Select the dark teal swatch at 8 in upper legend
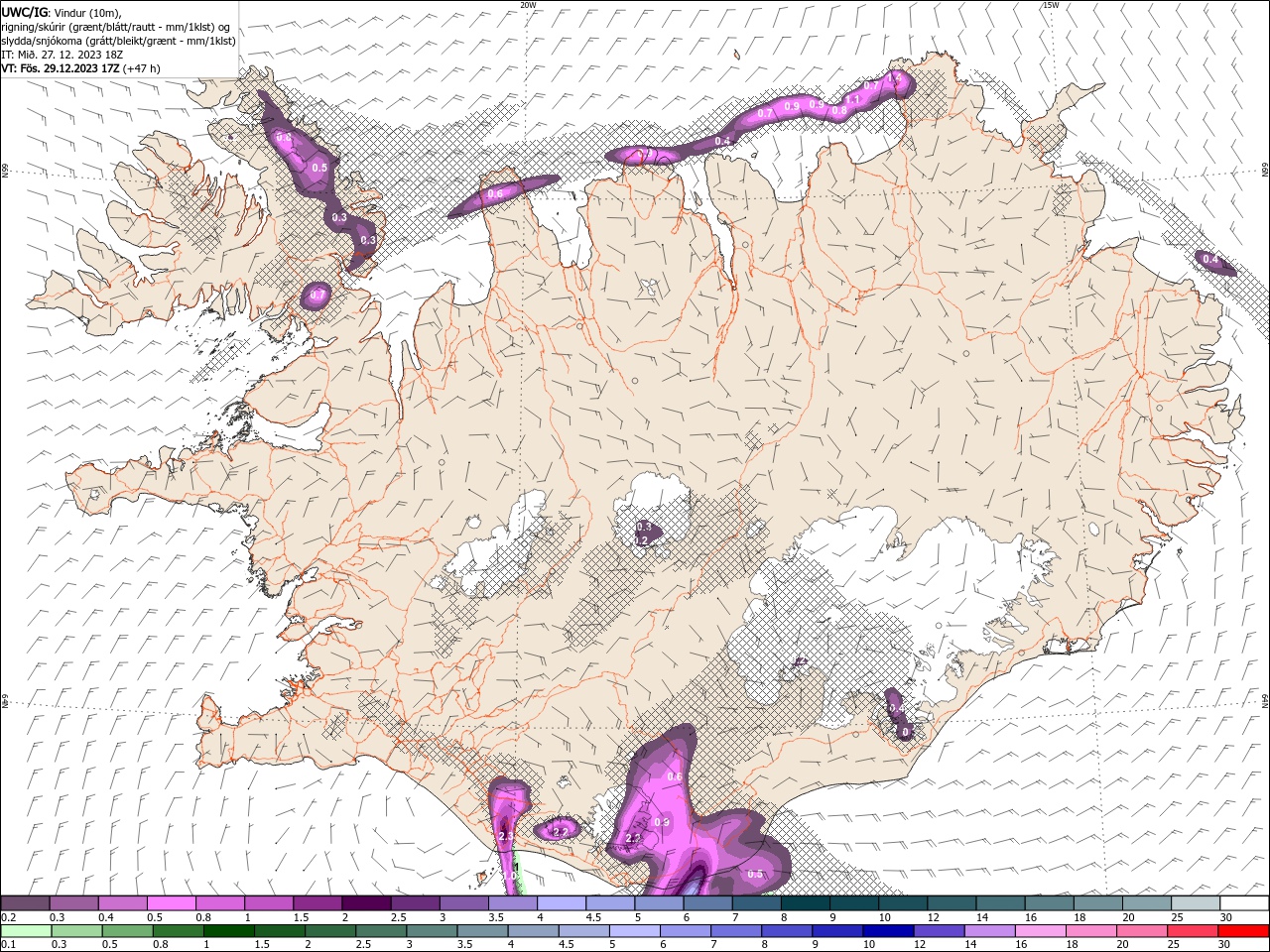The width and height of the screenshot is (1270, 952). click(803, 902)
